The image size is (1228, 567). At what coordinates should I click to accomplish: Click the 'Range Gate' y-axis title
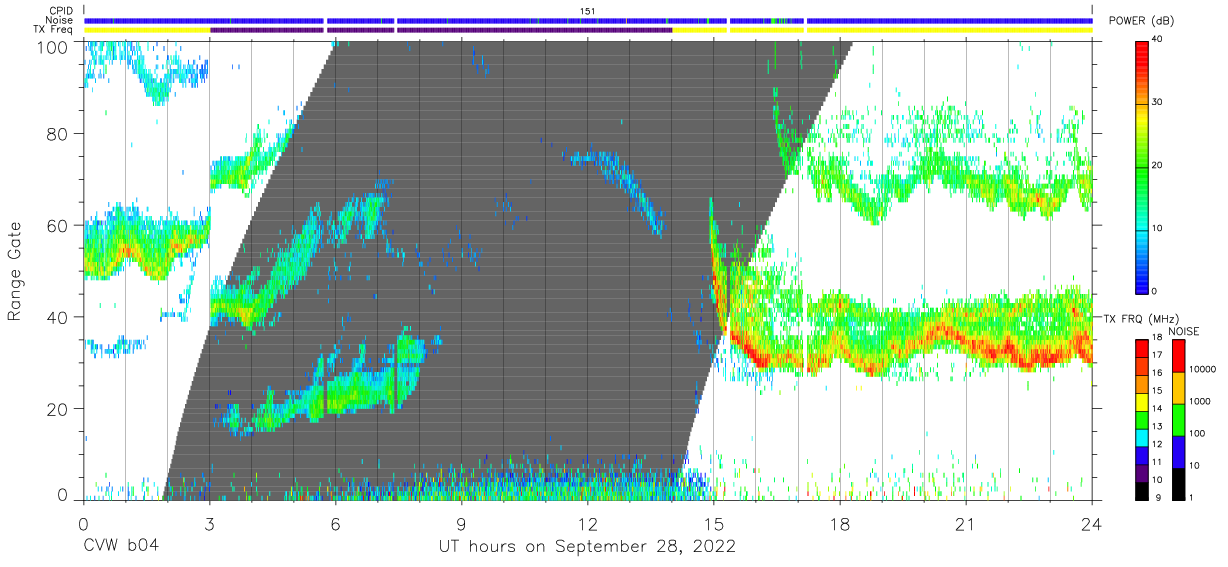tap(15, 270)
